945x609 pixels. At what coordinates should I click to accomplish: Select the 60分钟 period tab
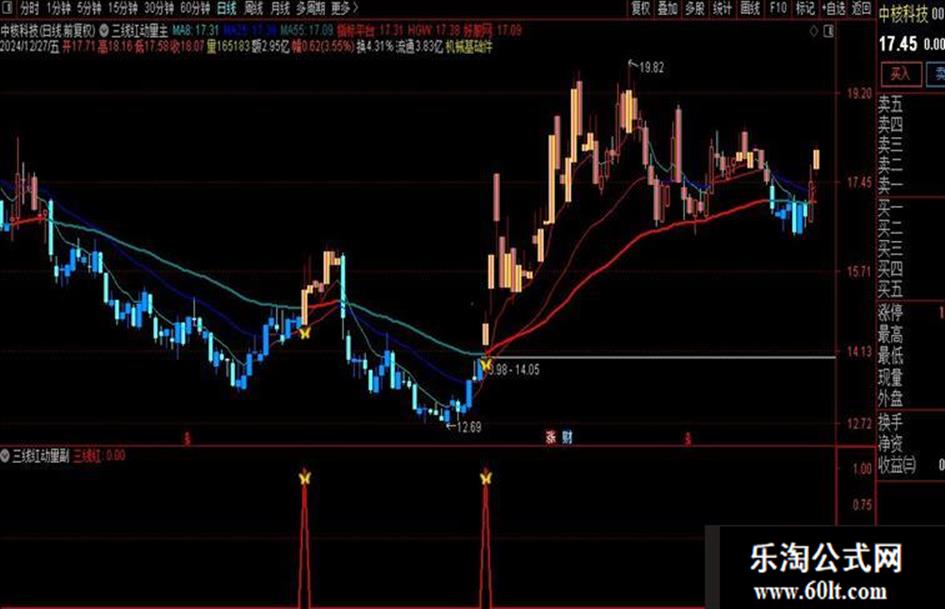[x=195, y=8]
